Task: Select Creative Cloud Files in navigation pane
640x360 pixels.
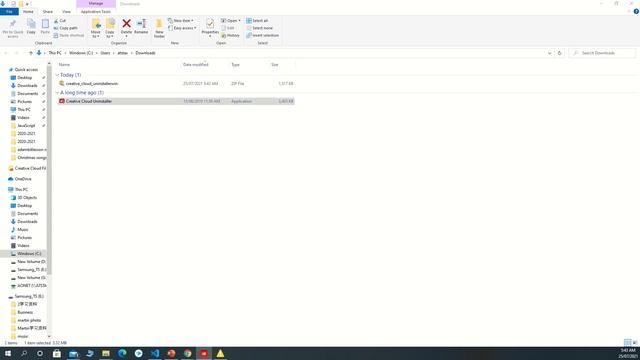Action: tap(27, 168)
